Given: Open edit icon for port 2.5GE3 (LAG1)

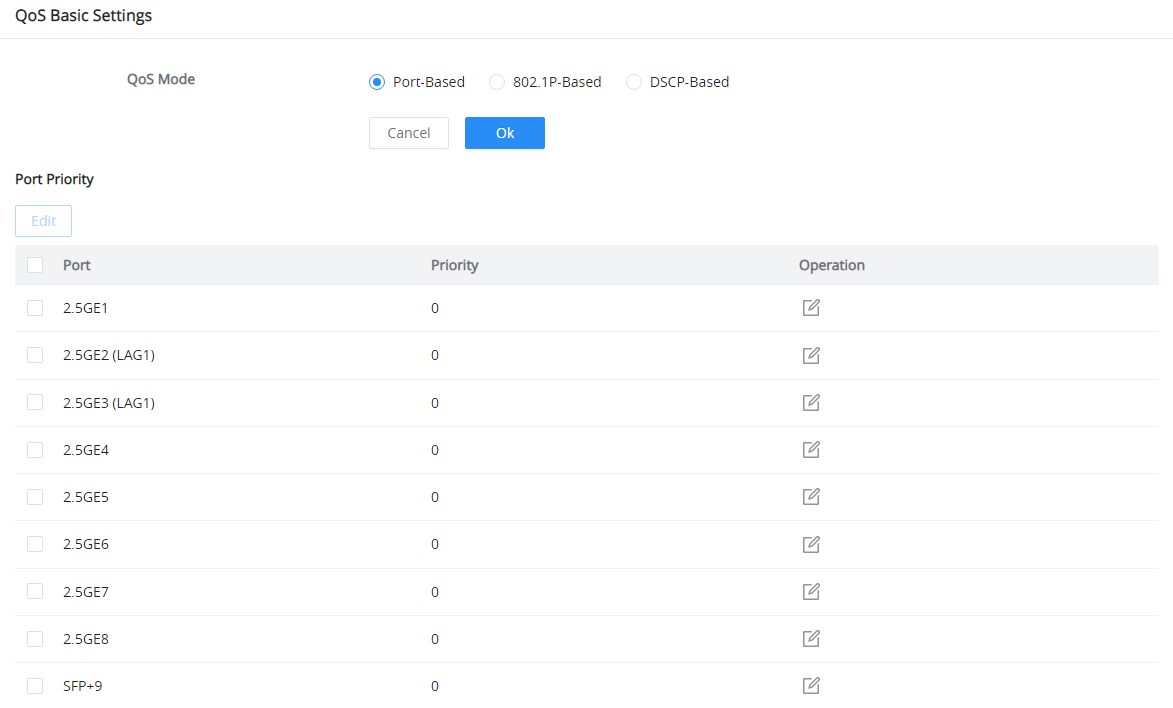Looking at the screenshot, I should [811, 403].
